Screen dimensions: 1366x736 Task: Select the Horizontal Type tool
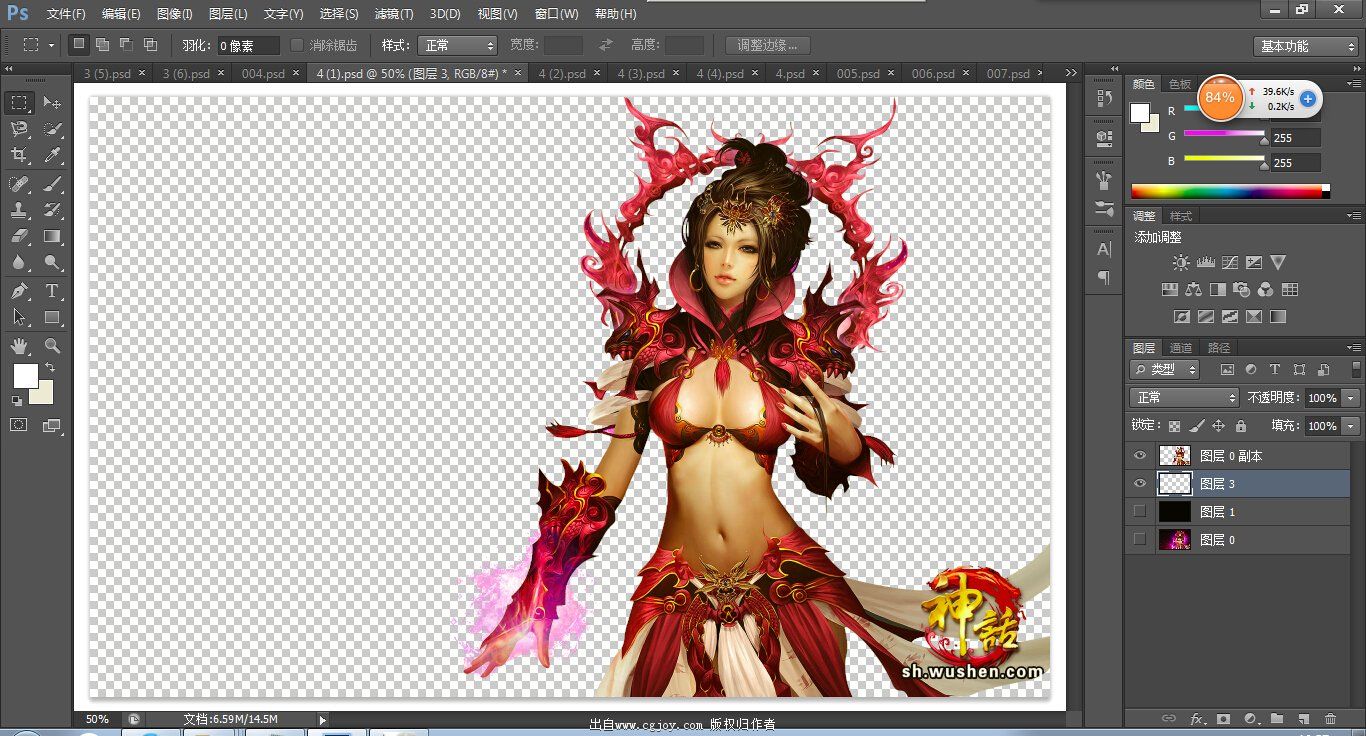click(x=52, y=291)
